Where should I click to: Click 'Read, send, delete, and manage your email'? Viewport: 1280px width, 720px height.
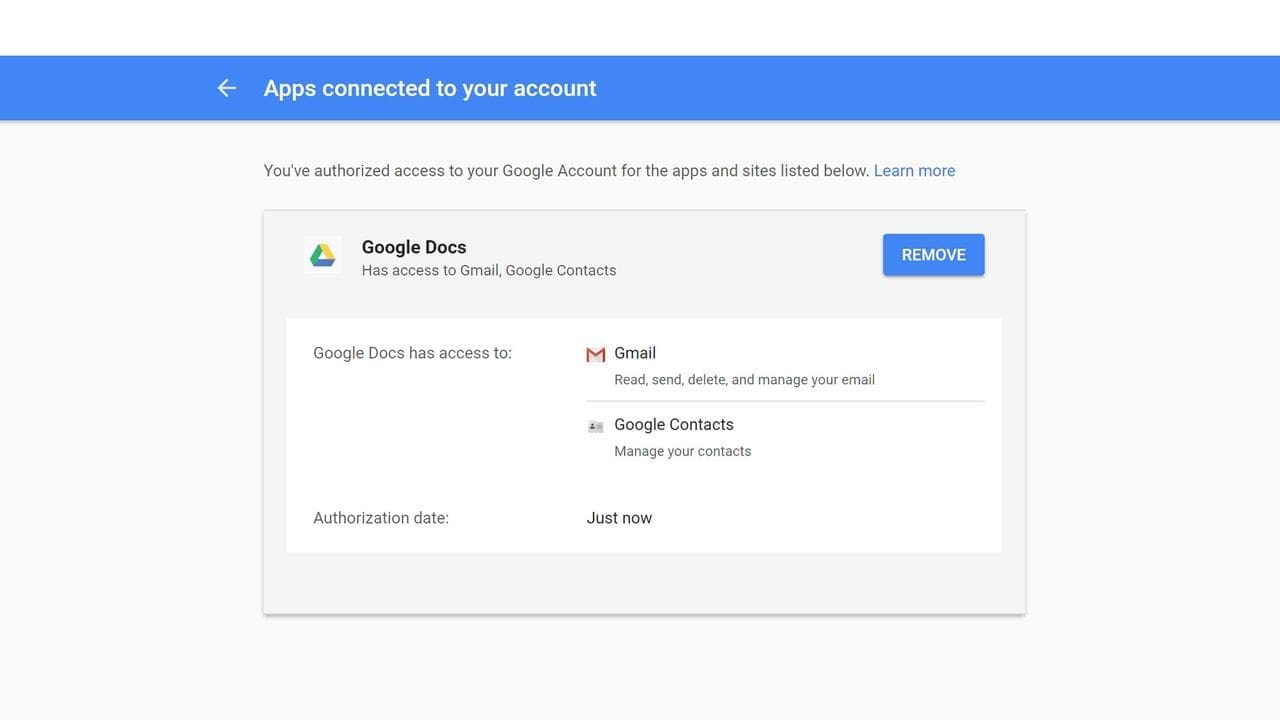click(744, 380)
